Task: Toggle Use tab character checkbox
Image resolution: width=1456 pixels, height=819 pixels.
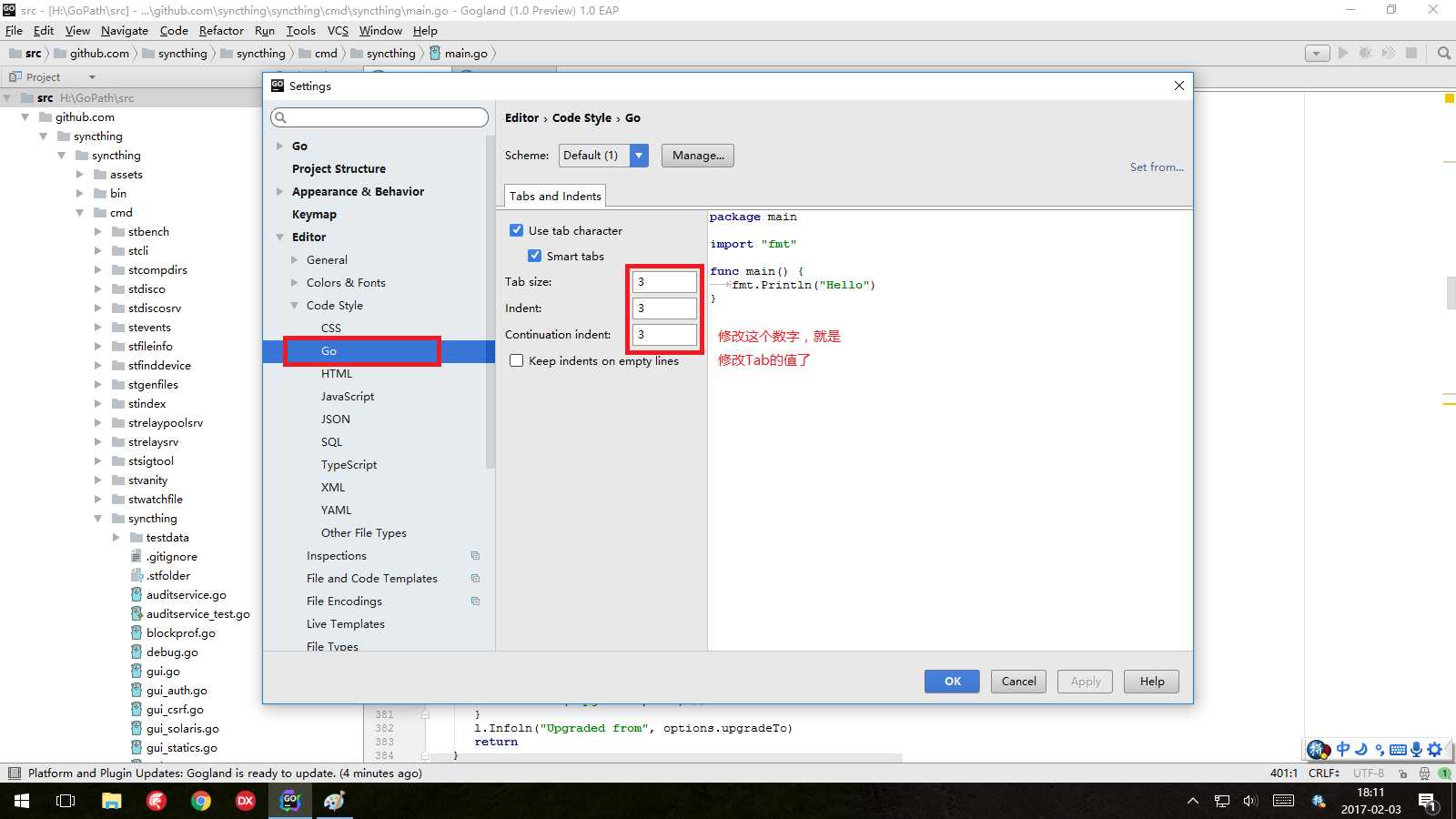Action: 516,230
